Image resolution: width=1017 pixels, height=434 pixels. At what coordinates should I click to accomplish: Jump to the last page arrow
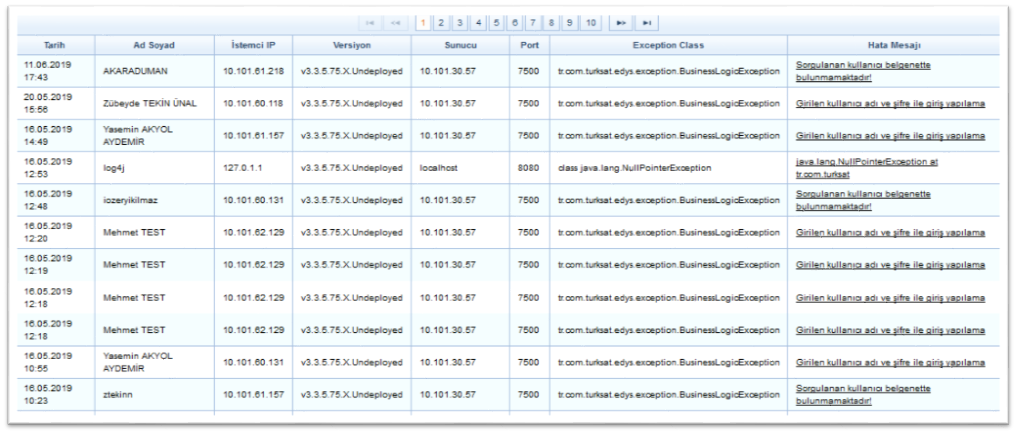(647, 22)
